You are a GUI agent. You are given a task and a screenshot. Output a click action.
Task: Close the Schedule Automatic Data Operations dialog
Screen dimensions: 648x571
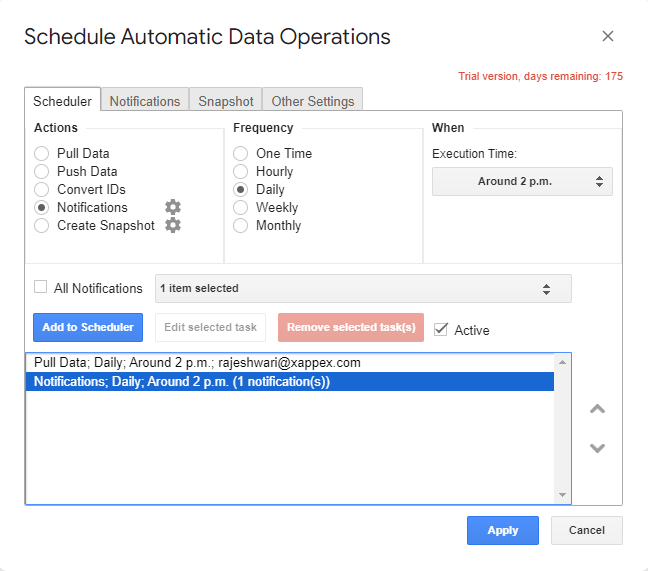607,36
